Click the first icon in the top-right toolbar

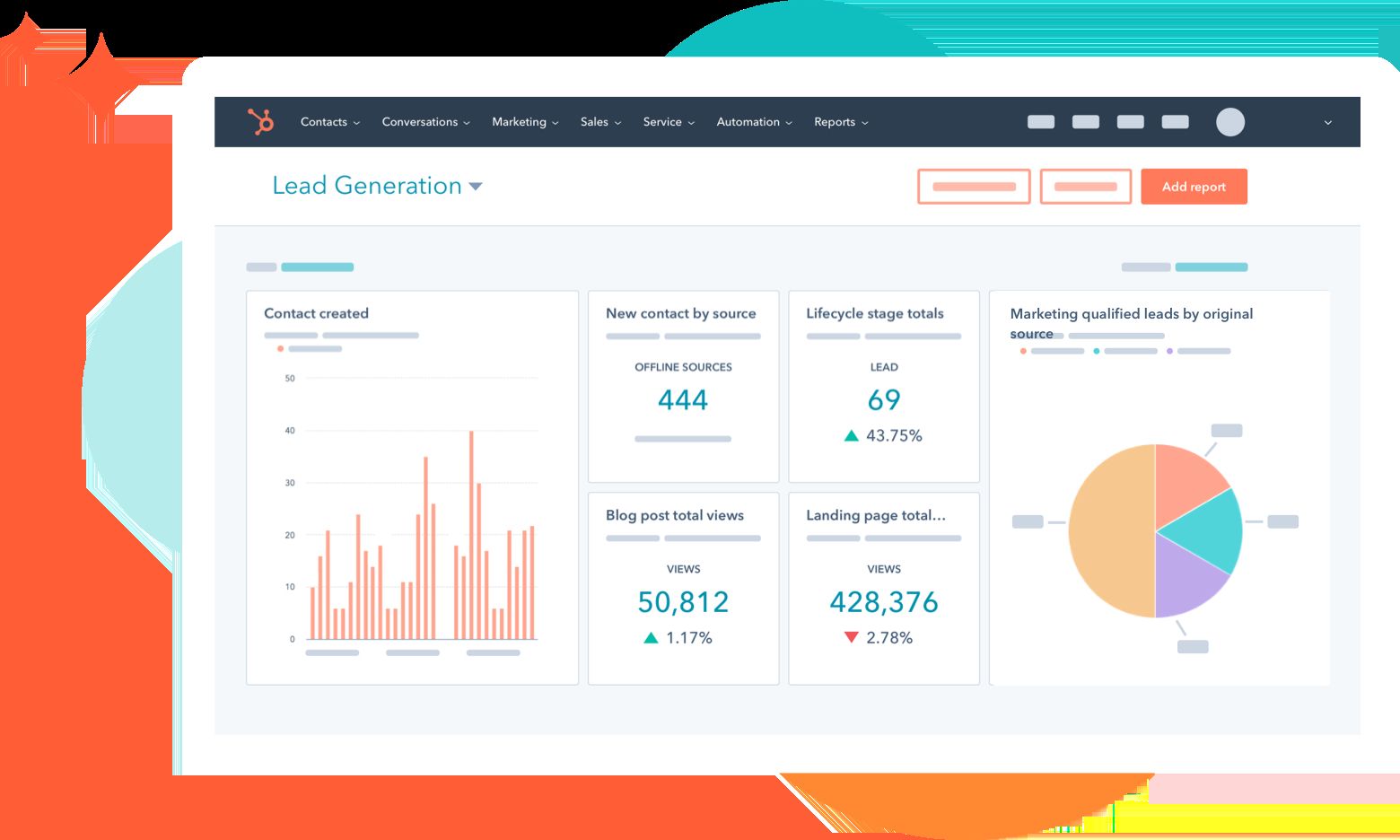(x=1041, y=121)
